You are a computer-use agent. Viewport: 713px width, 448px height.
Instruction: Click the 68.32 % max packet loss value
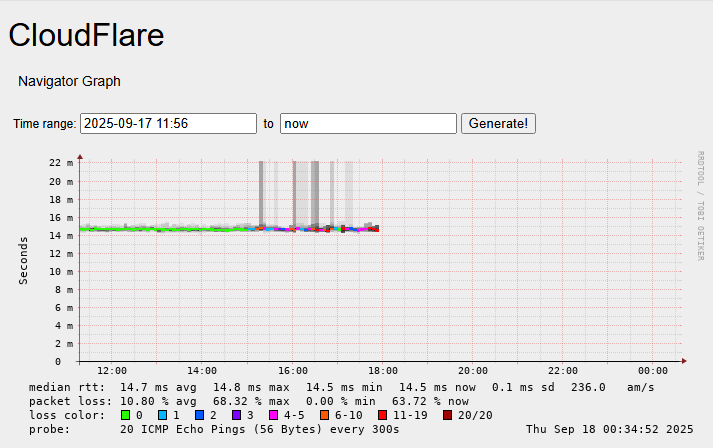coord(251,402)
